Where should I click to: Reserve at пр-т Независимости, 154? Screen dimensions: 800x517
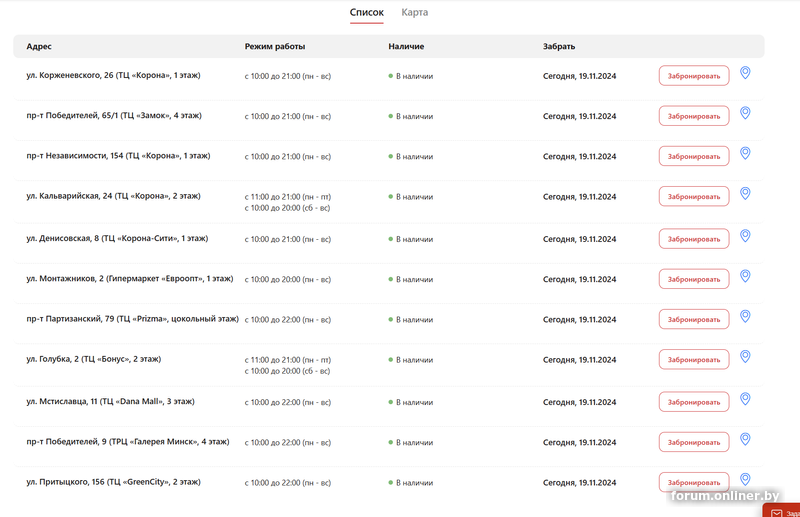tap(694, 156)
